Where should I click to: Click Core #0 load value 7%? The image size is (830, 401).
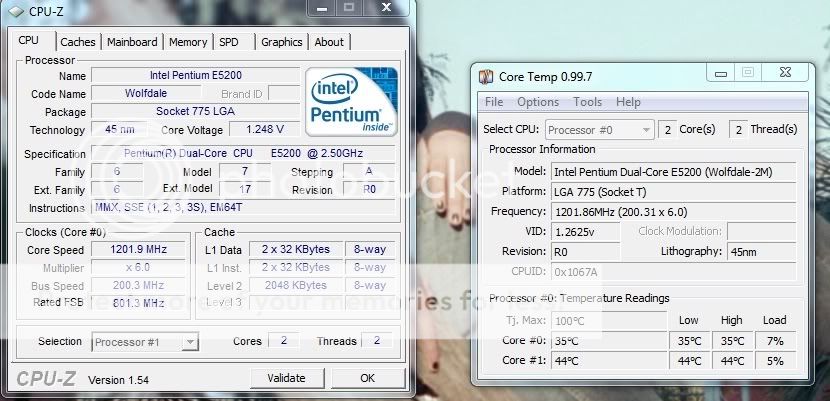pyautogui.click(x=775, y=341)
